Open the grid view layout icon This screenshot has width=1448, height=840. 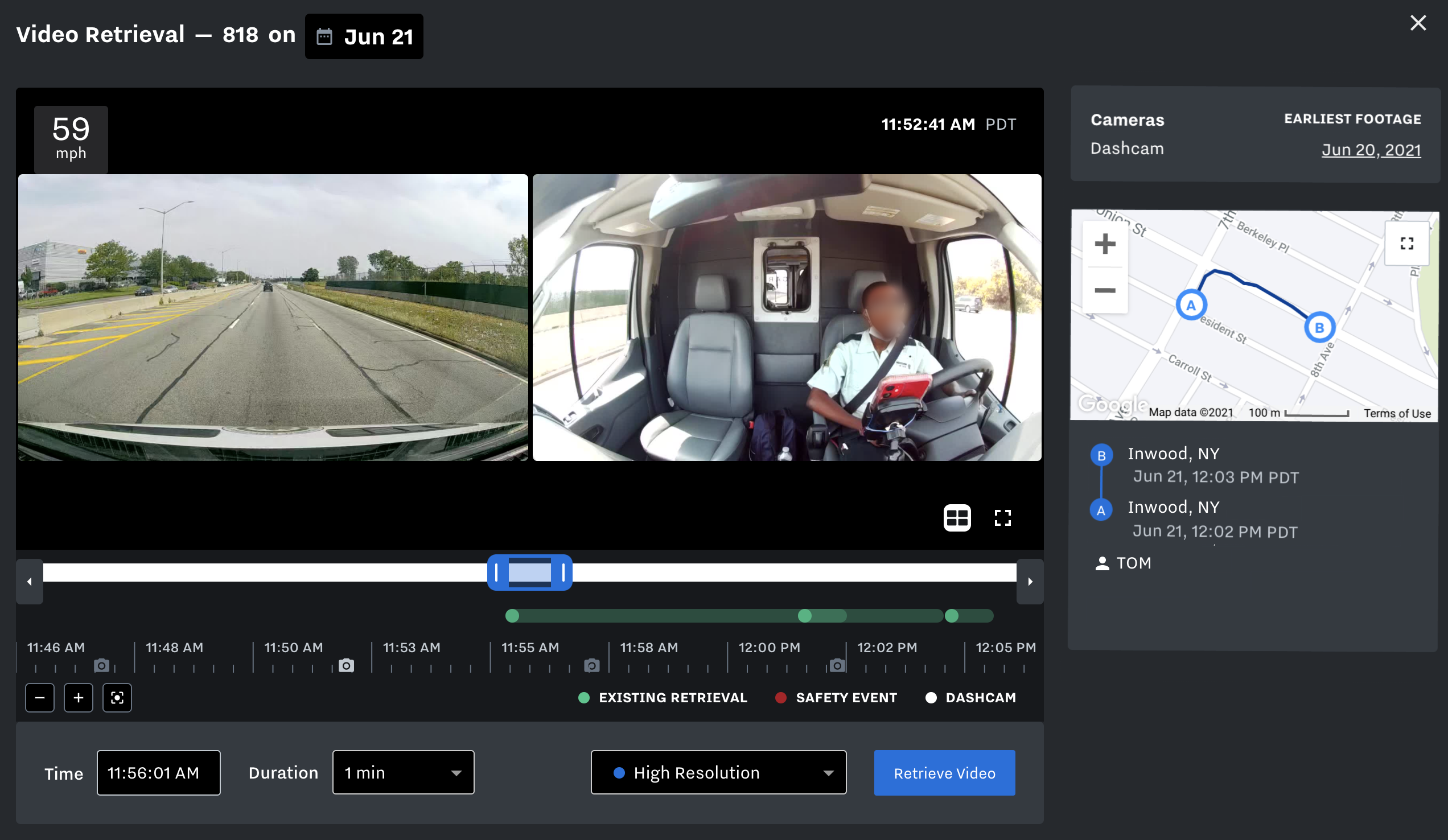(956, 518)
